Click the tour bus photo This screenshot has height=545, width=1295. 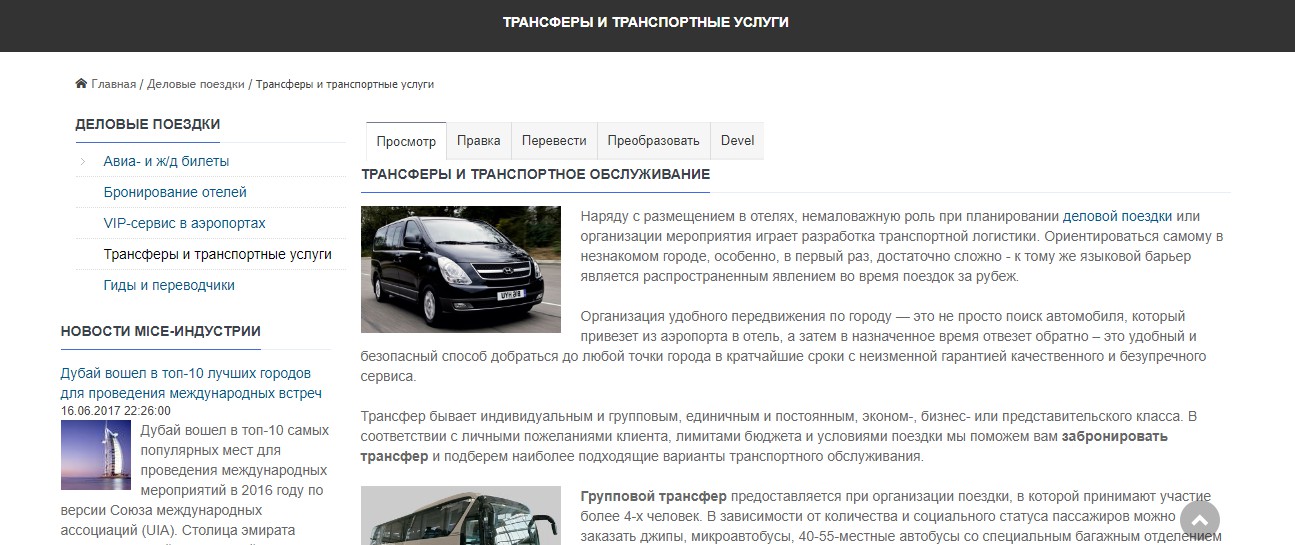[x=461, y=515]
